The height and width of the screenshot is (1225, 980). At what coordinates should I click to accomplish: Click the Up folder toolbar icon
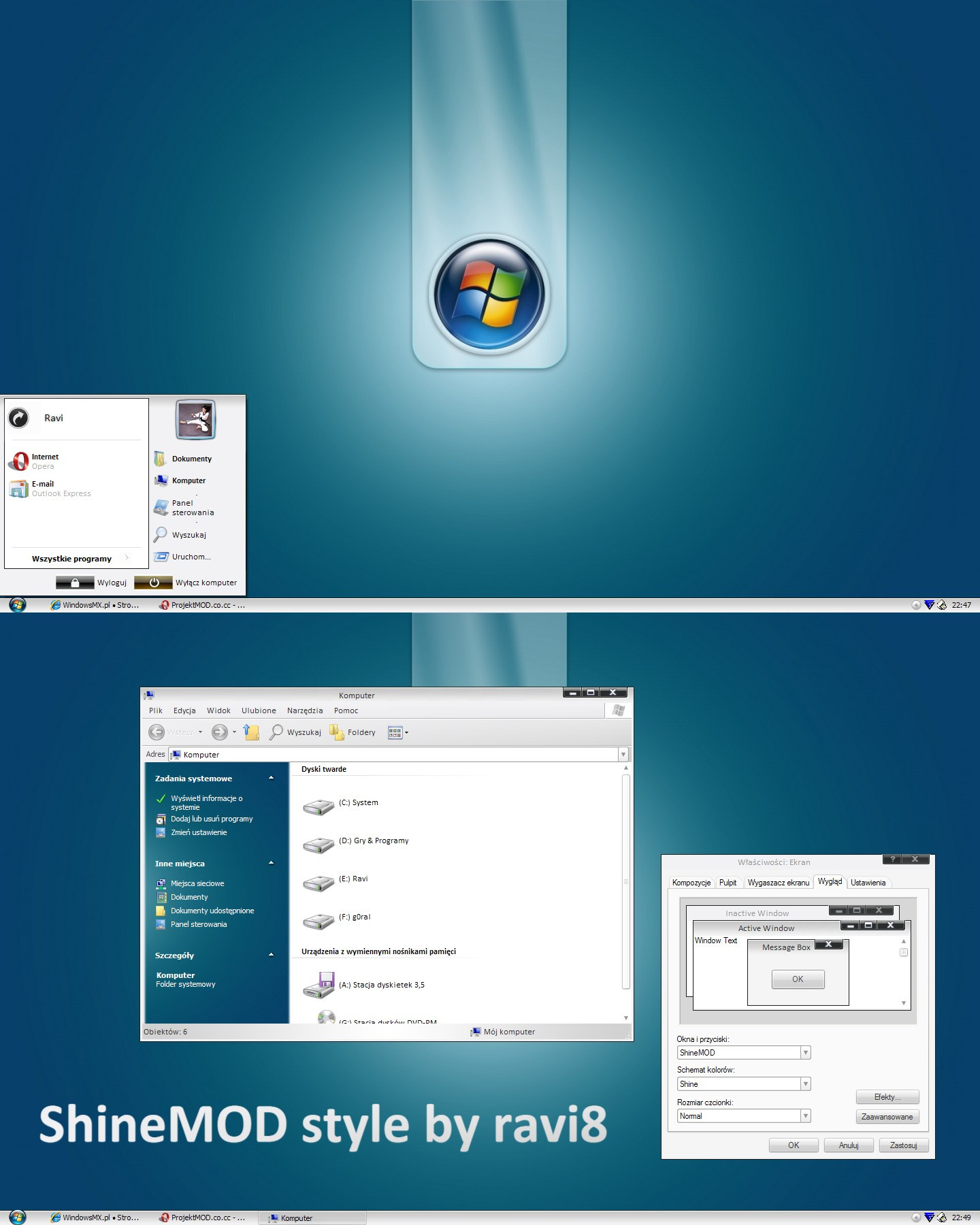coord(251,732)
